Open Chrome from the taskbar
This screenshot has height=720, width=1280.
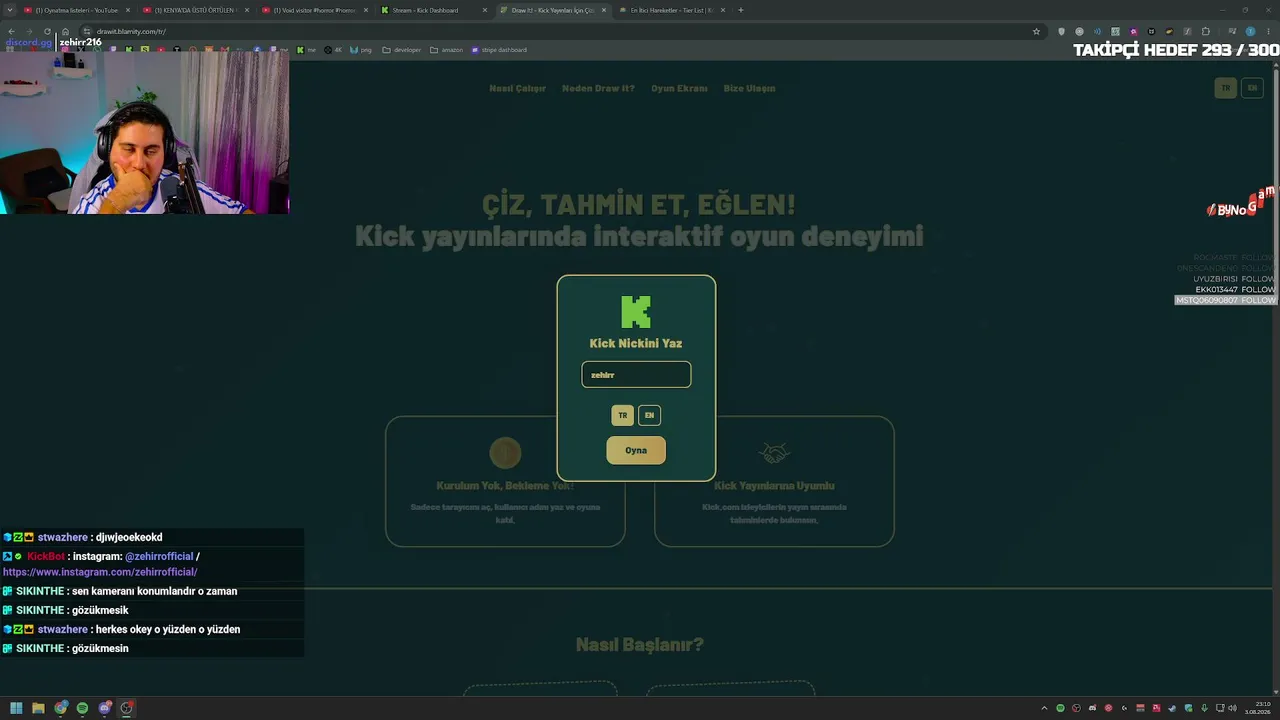pyautogui.click(x=61, y=708)
